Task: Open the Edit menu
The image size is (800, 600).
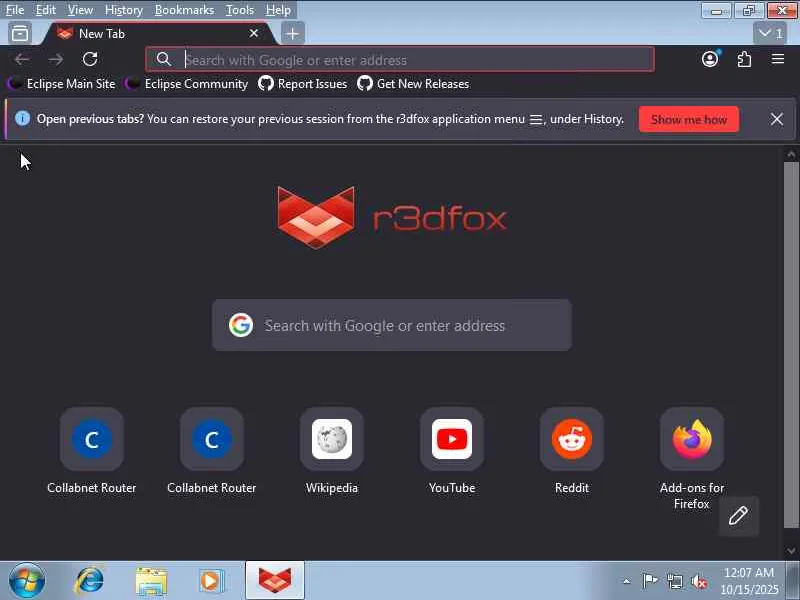Action: [x=45, y=10]
